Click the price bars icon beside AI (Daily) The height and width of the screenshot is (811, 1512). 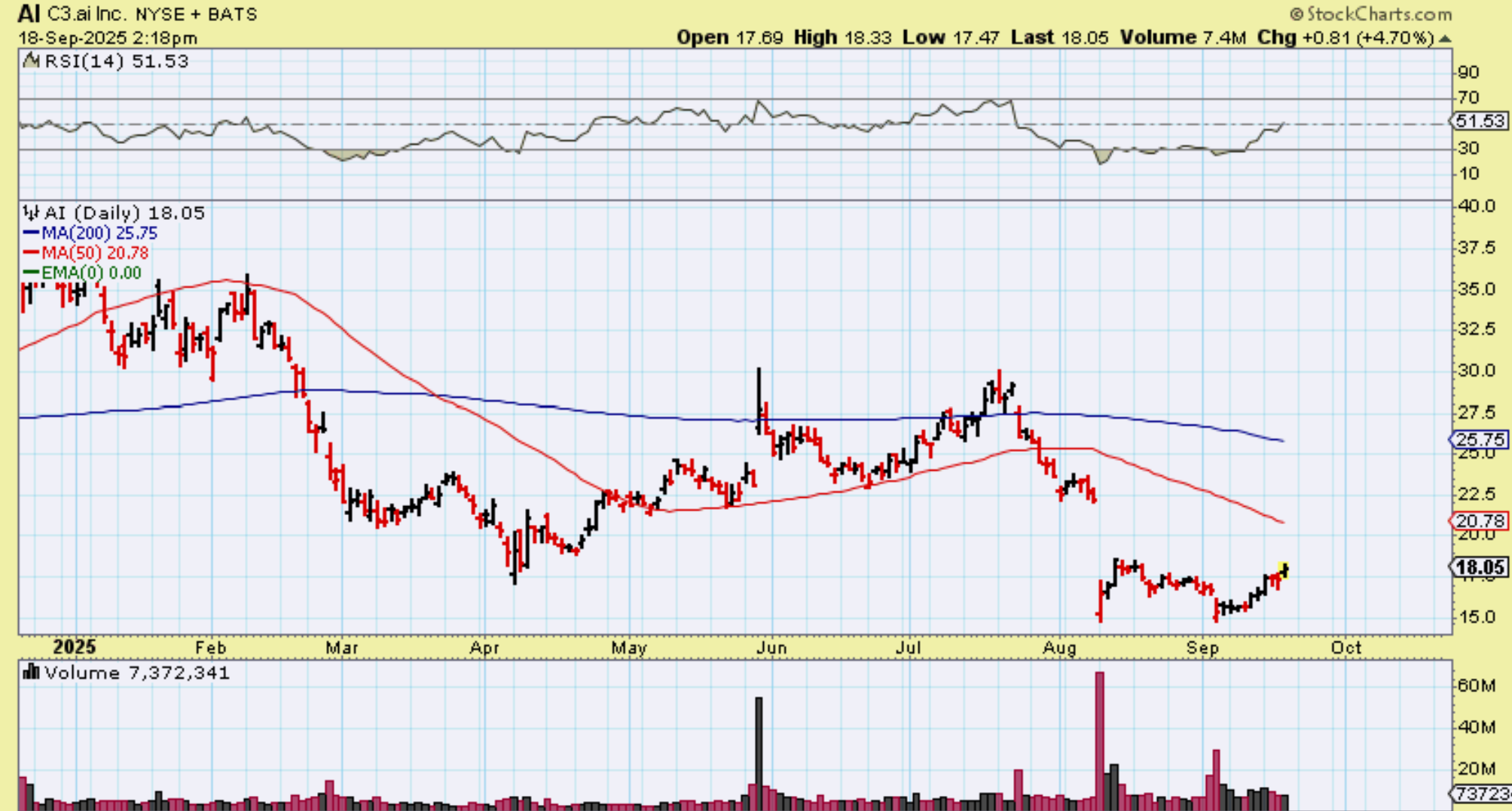(31, 213)
